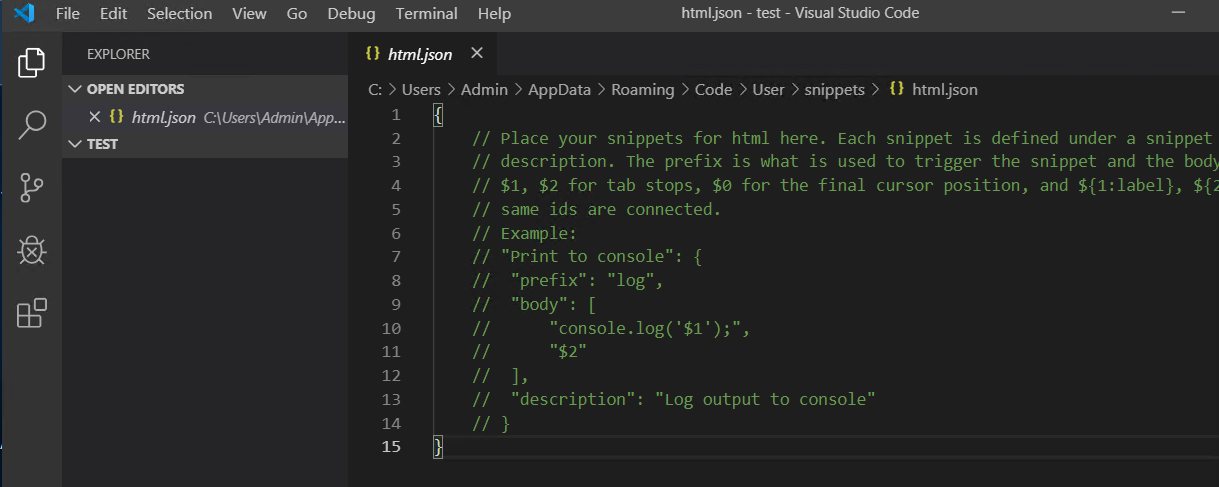Click the opening brace on line 1
Screen dimensions: 1219x487
pos(438,115)
